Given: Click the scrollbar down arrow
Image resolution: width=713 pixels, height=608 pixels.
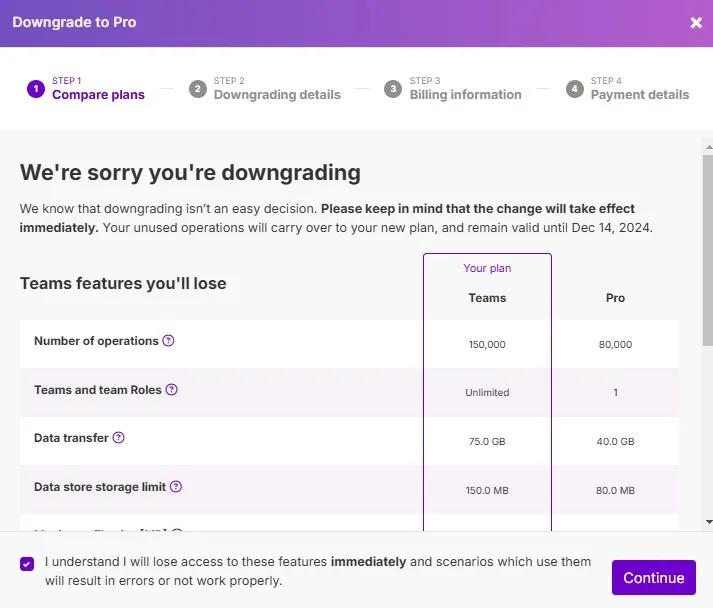Looking at the screenshot, I should coord(709,522).
